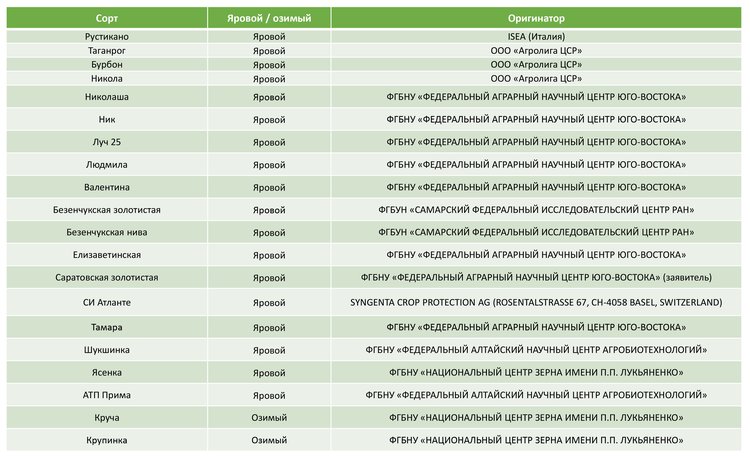Click the "Сорт" column header
The image size is (750, 458).
click(106, 19)
